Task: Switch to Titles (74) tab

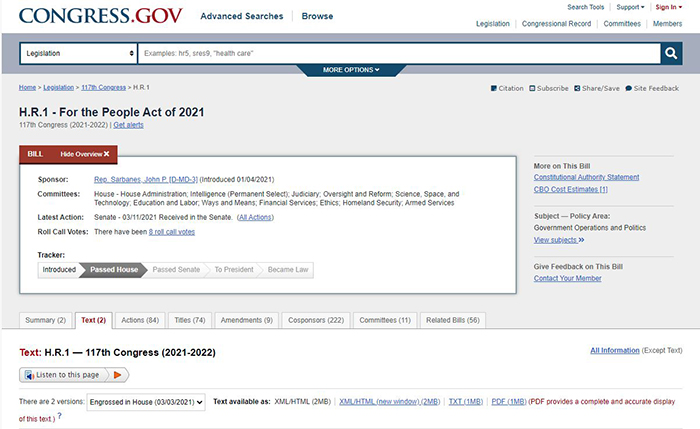Action: (190, 320)
